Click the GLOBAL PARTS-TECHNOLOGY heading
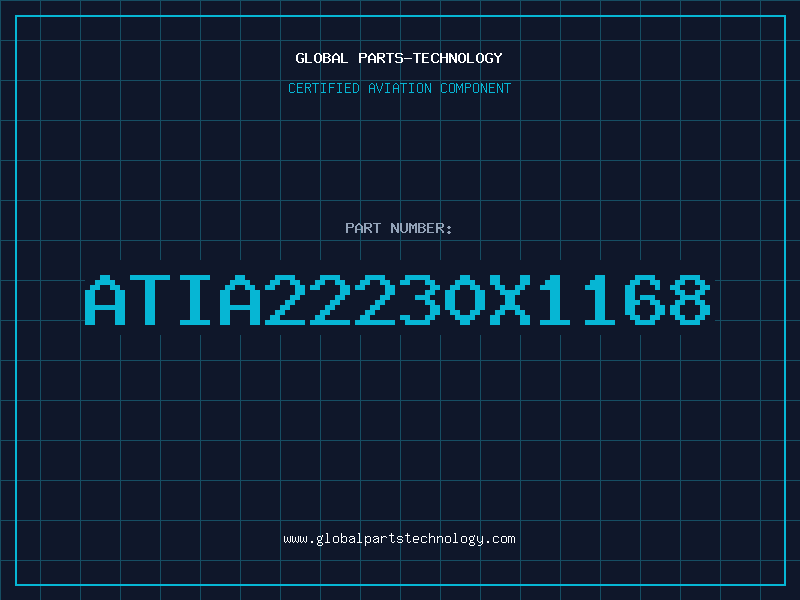The image size is (800, 600). tap(399, 58)
